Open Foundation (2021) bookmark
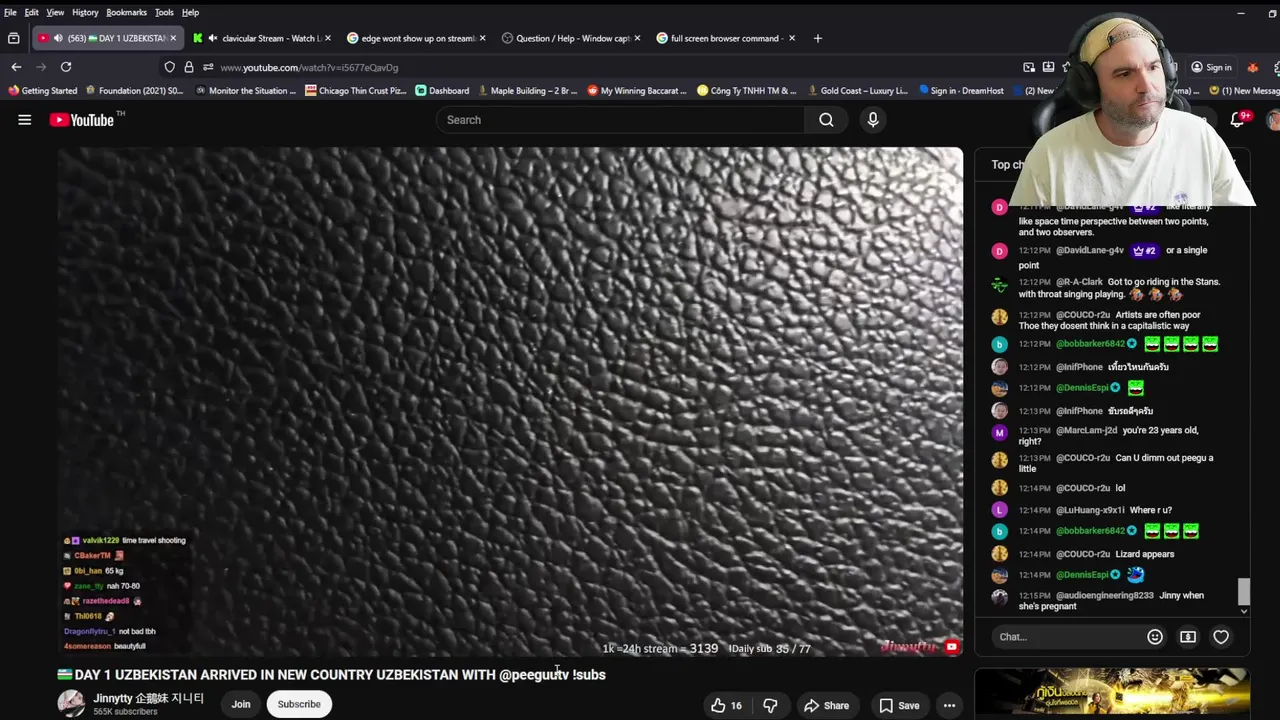This screenshot has width=1280, height=720. pyautogui.click(x=134, y=91)
